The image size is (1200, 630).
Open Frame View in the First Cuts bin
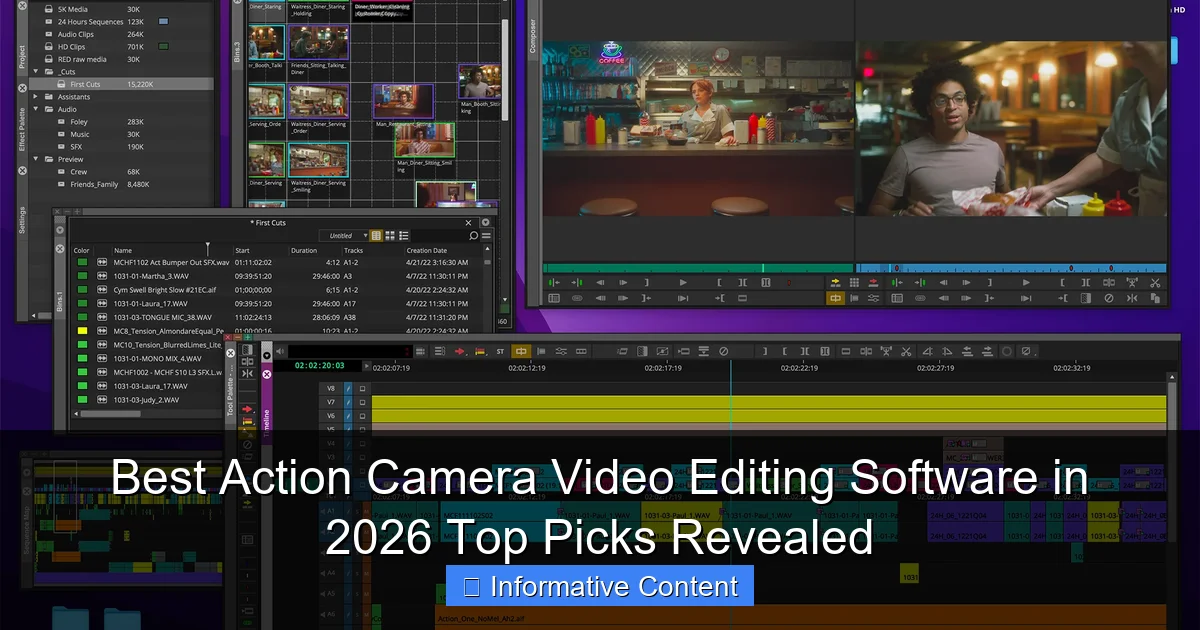click(390, 236)
